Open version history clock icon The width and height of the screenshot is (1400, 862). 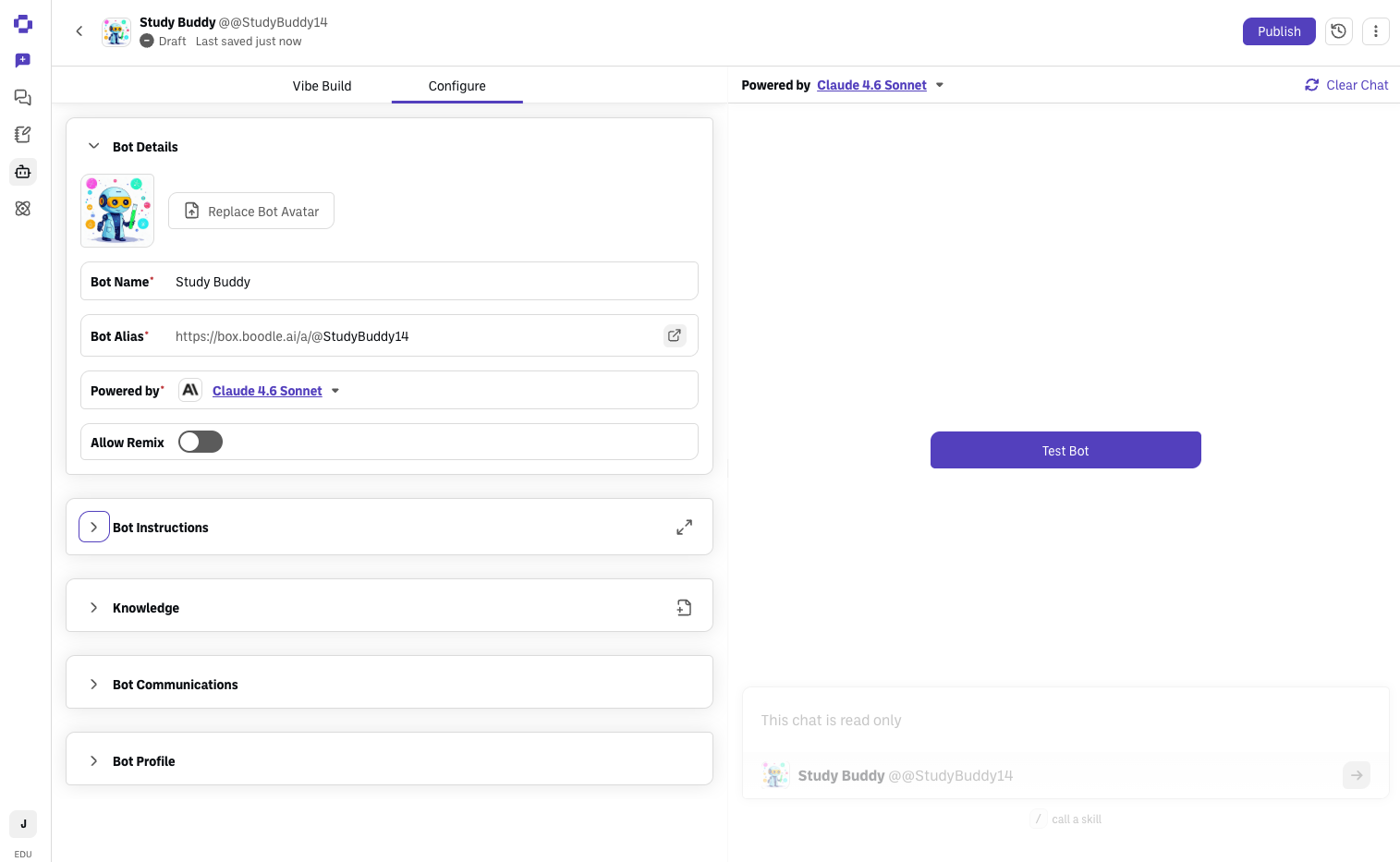pyautogui.click(x=1338, y=31)
